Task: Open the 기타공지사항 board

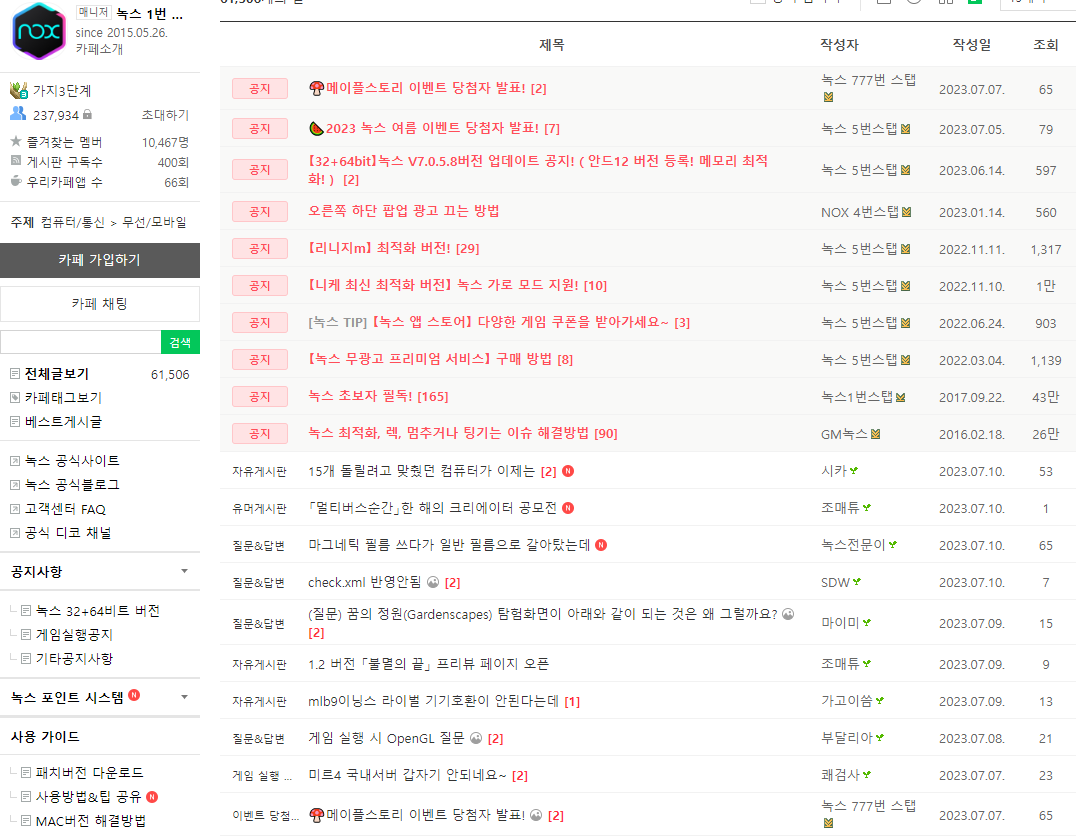Action: [74, 659]
